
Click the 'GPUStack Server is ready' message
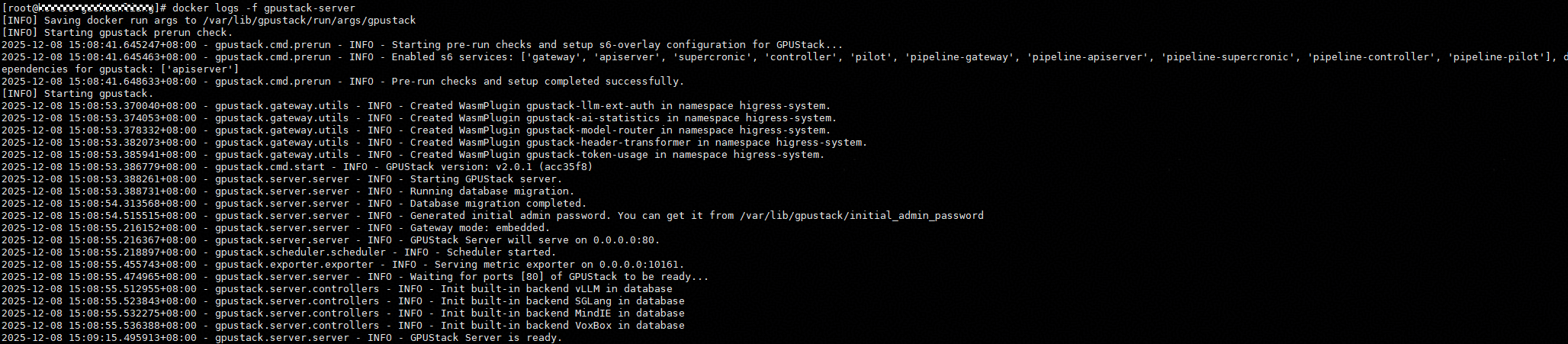point(486,338)
